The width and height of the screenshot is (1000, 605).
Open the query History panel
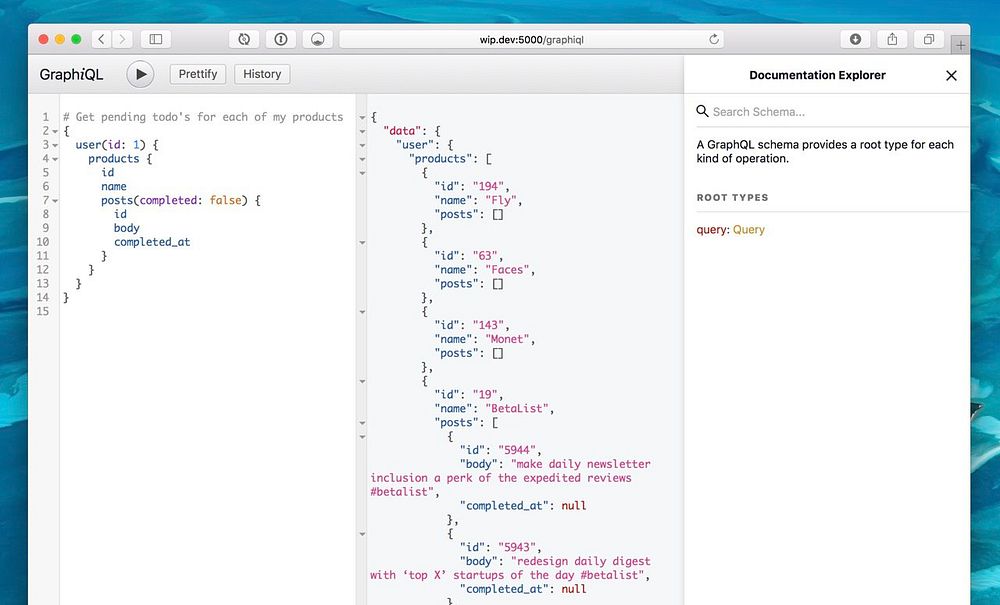[262, 74]
